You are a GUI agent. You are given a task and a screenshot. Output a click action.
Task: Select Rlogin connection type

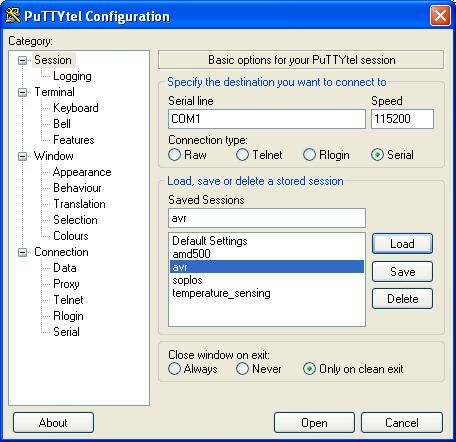(309, 155)
